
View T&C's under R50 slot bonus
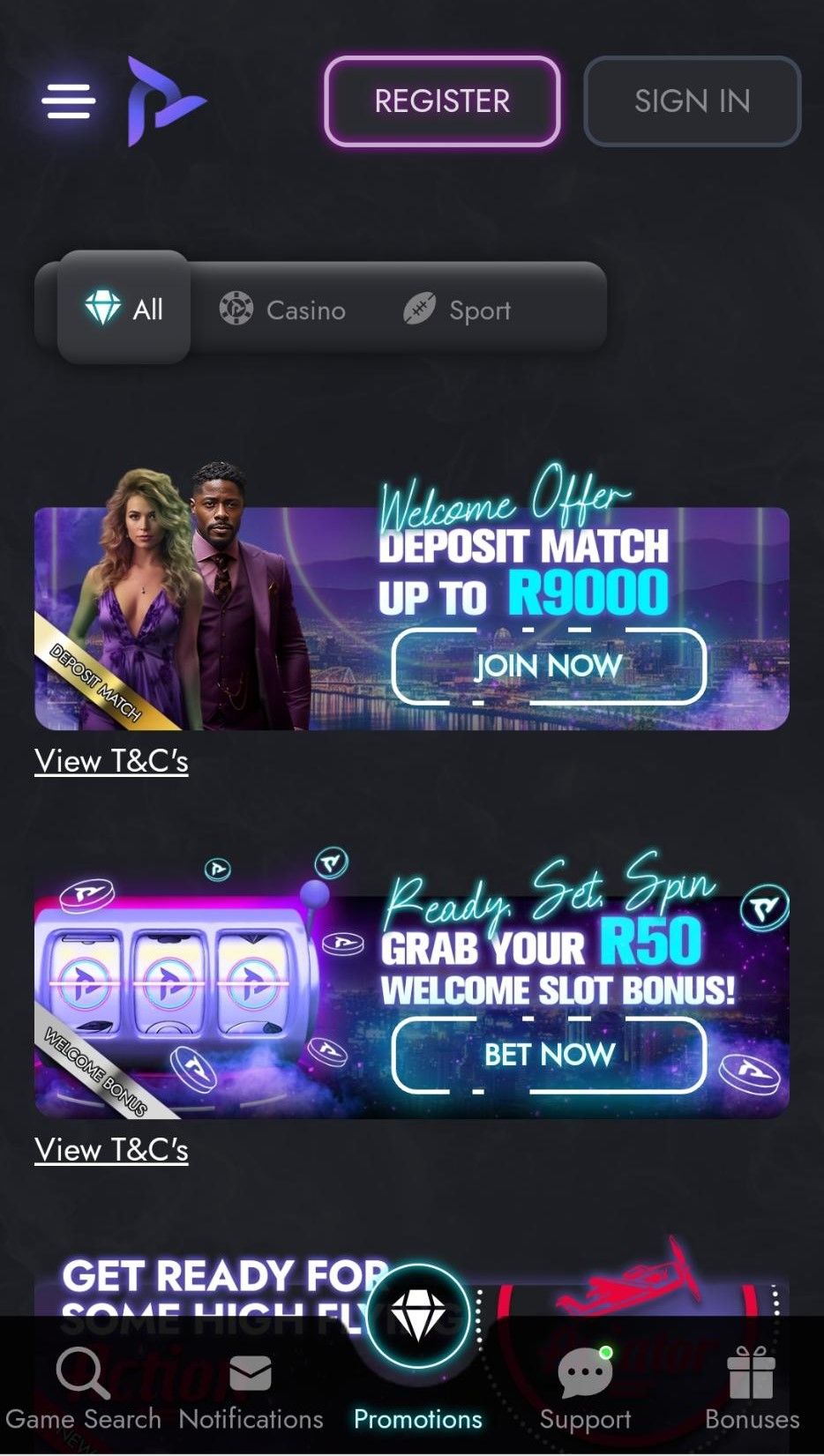[111, 1150]
